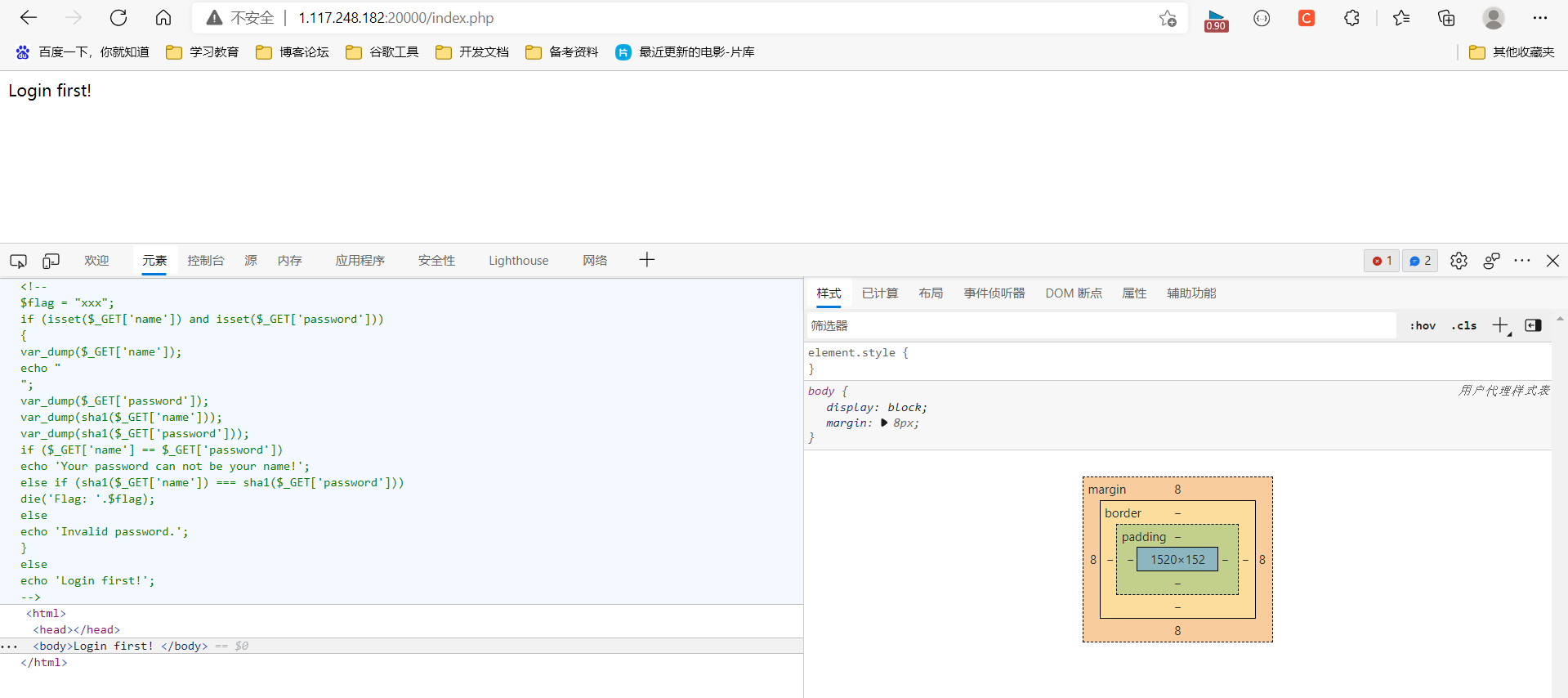Switch to the 控制台 tab
The height and width of the screenshot is (698, 1568).
coord(205,261)
